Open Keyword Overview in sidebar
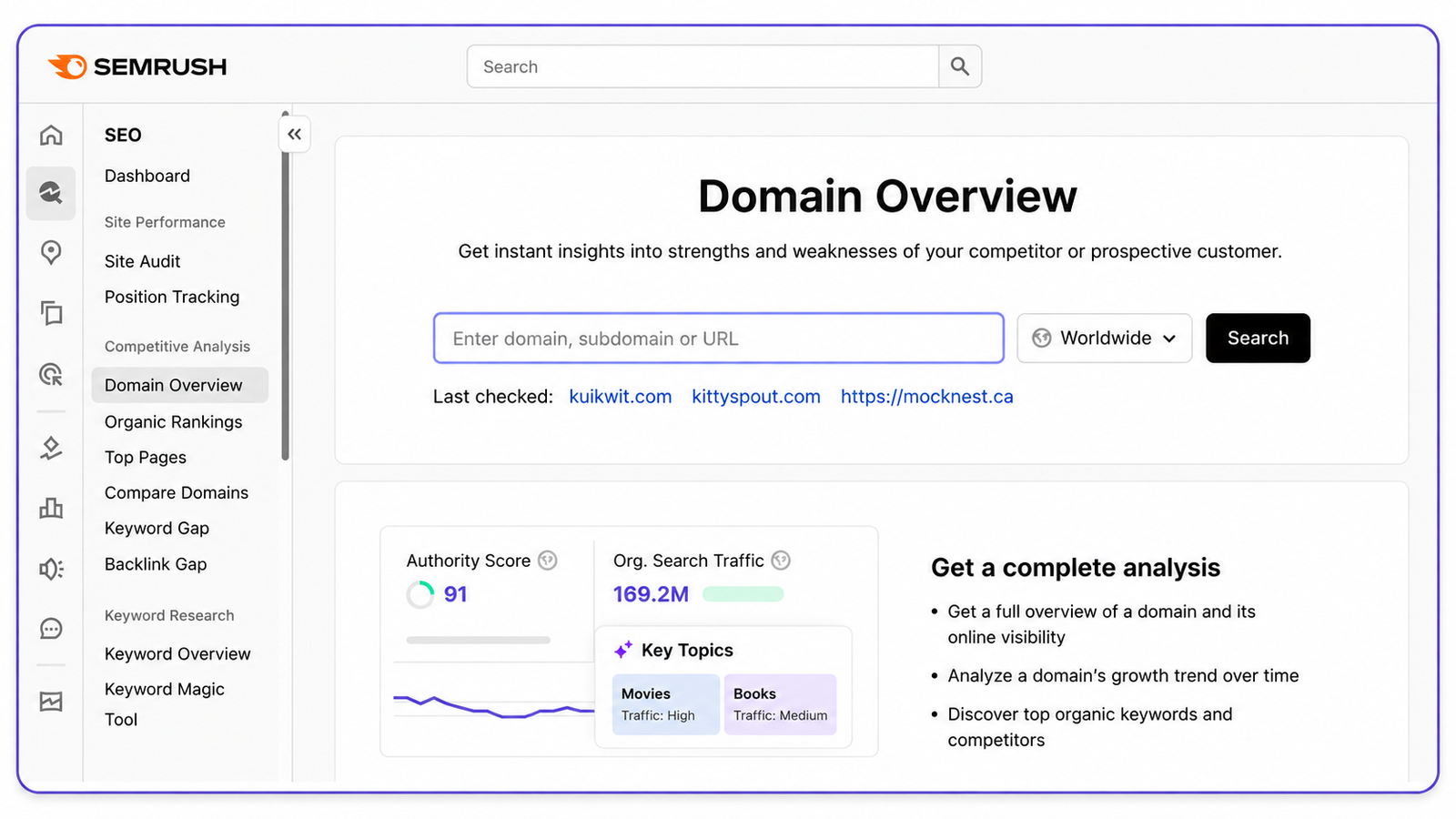This screenshot has height=819, width=1456. [177, 654]
